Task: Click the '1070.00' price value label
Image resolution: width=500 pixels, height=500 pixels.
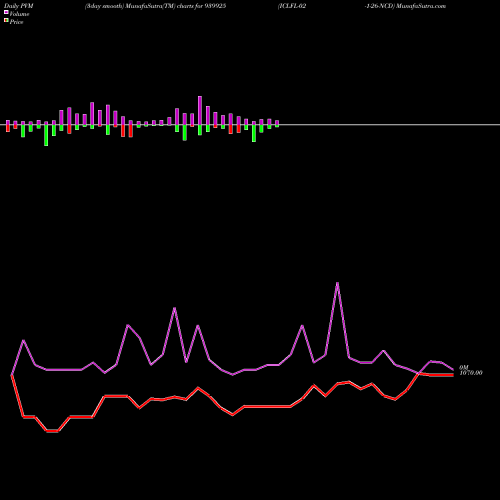Action: point(471,373)
